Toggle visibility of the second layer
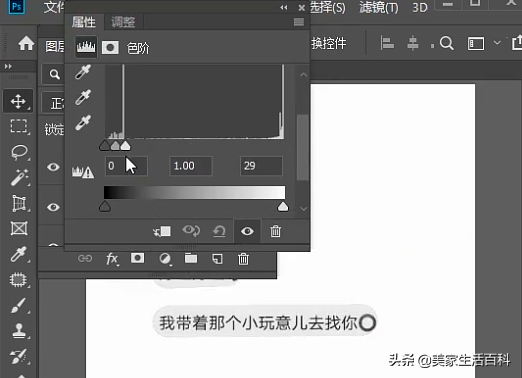Viewport: 522px width, 378px height. point(53,207)
